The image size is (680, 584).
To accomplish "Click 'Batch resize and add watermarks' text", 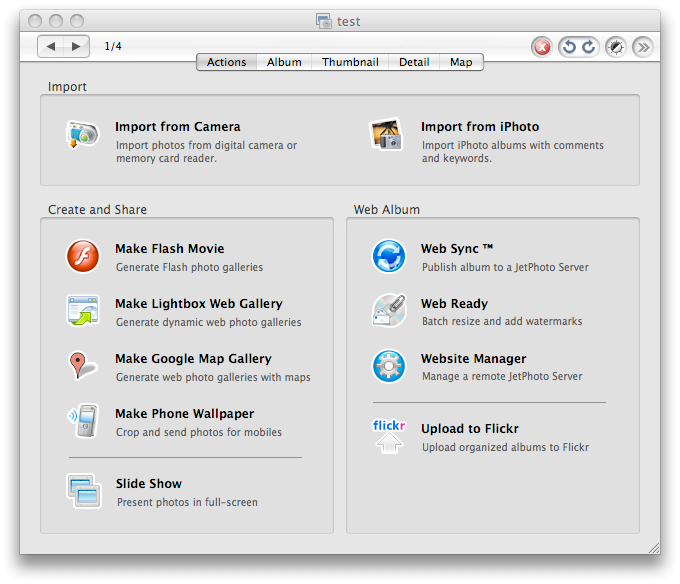I will pos(502,321).
